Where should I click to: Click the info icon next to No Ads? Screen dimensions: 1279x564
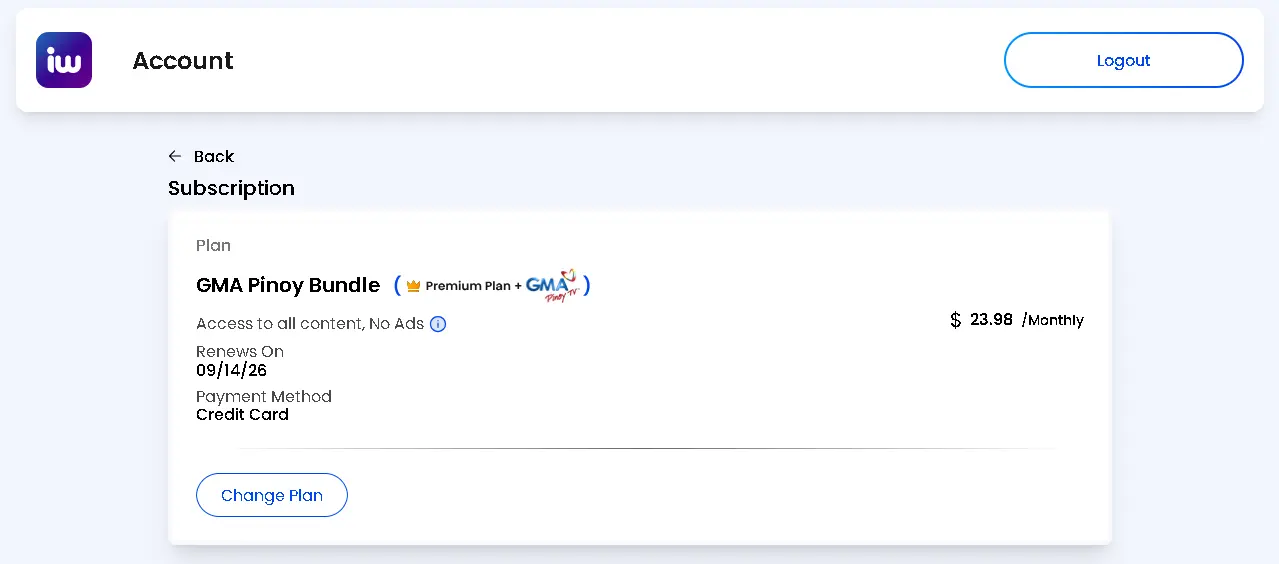click(x=438, y=324)
